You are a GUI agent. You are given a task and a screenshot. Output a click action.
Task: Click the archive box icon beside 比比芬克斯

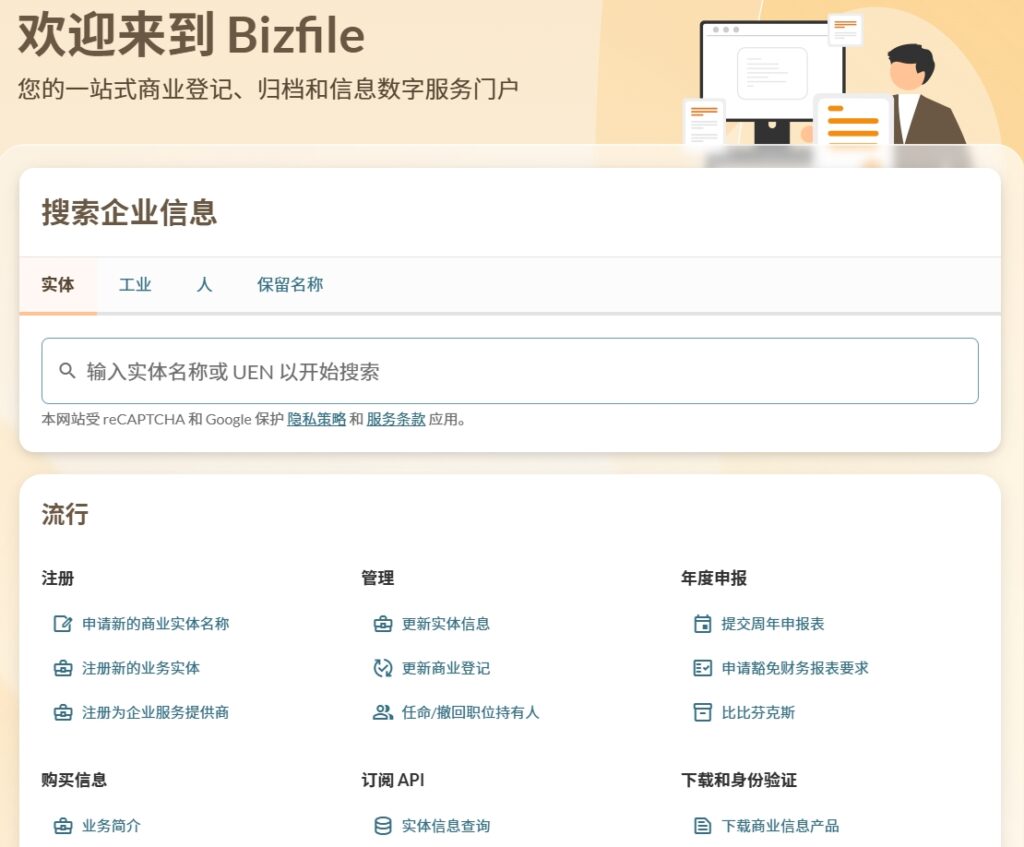click(x=703, y=712)
